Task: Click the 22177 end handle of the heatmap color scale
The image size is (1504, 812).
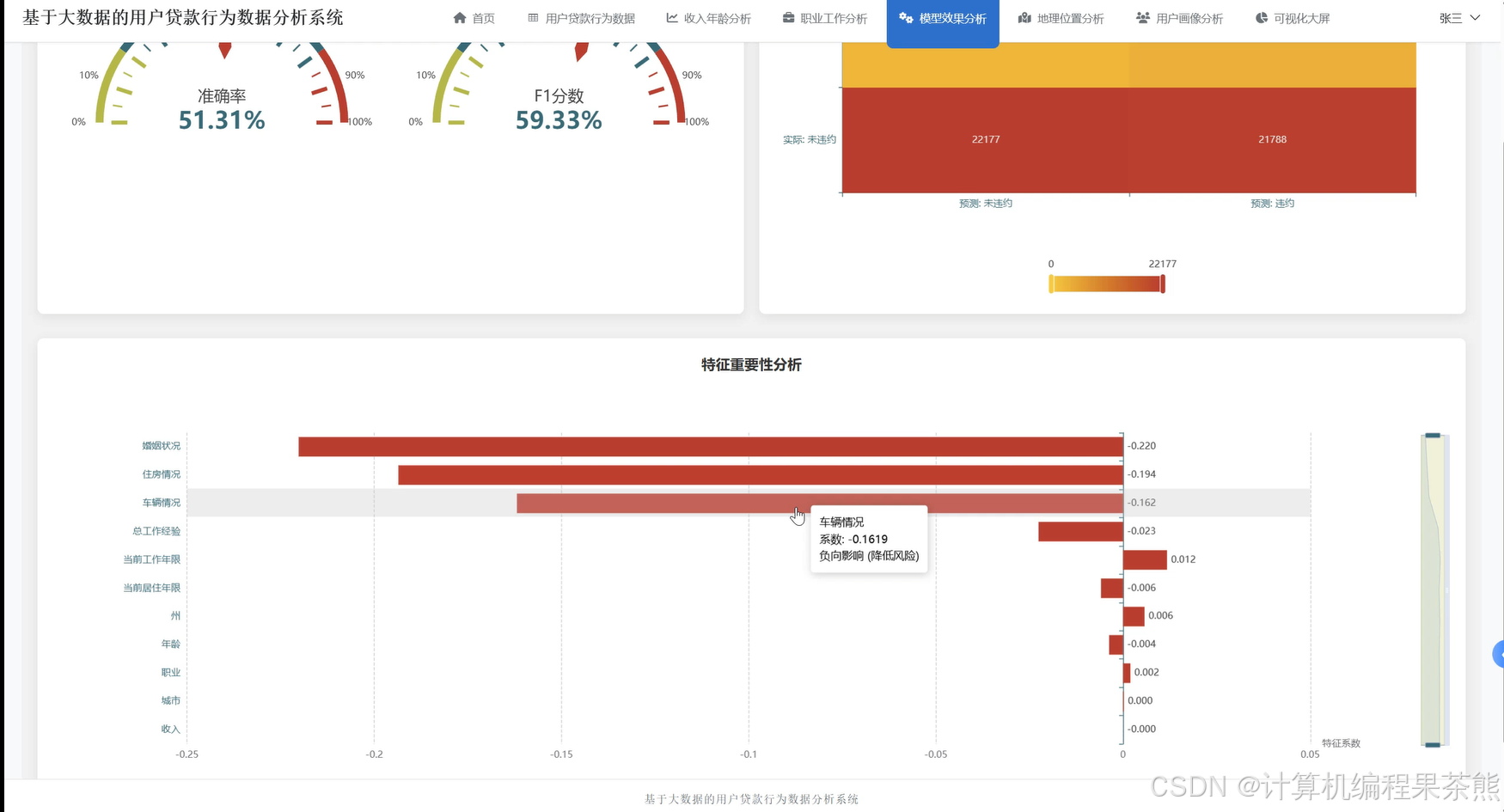Action: [1163, 284]
